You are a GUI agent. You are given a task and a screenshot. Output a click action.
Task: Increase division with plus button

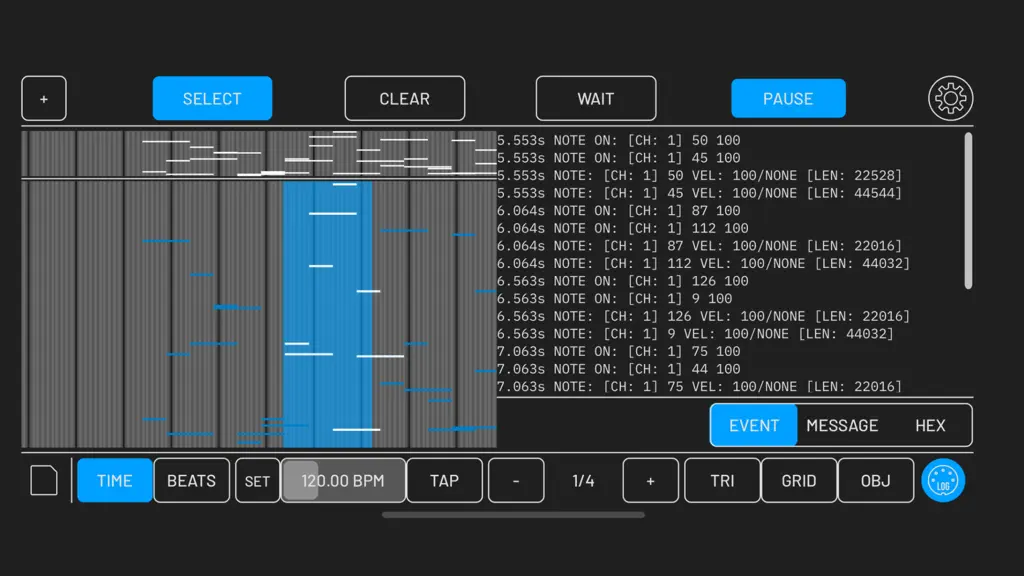(x=650, y=481)
